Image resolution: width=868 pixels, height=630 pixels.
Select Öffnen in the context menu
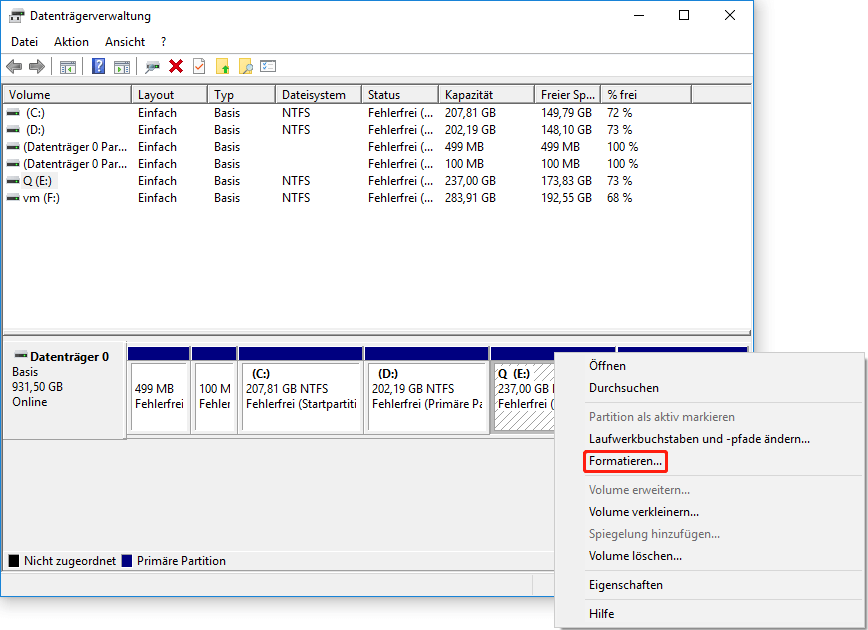(607, 366)
